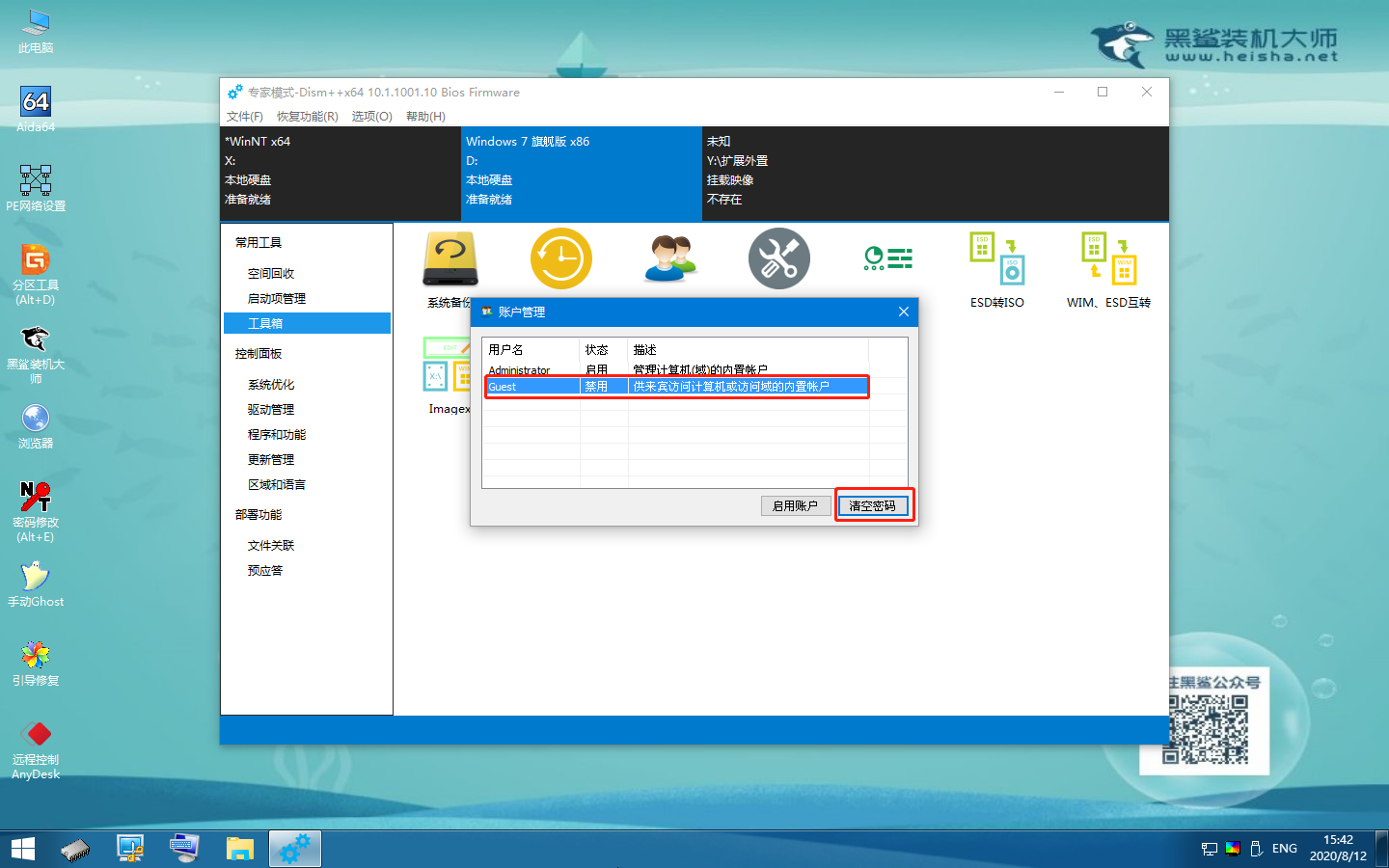Click the USB device tray icon
Viewport: 1389px width, 868px height.
1256,849
